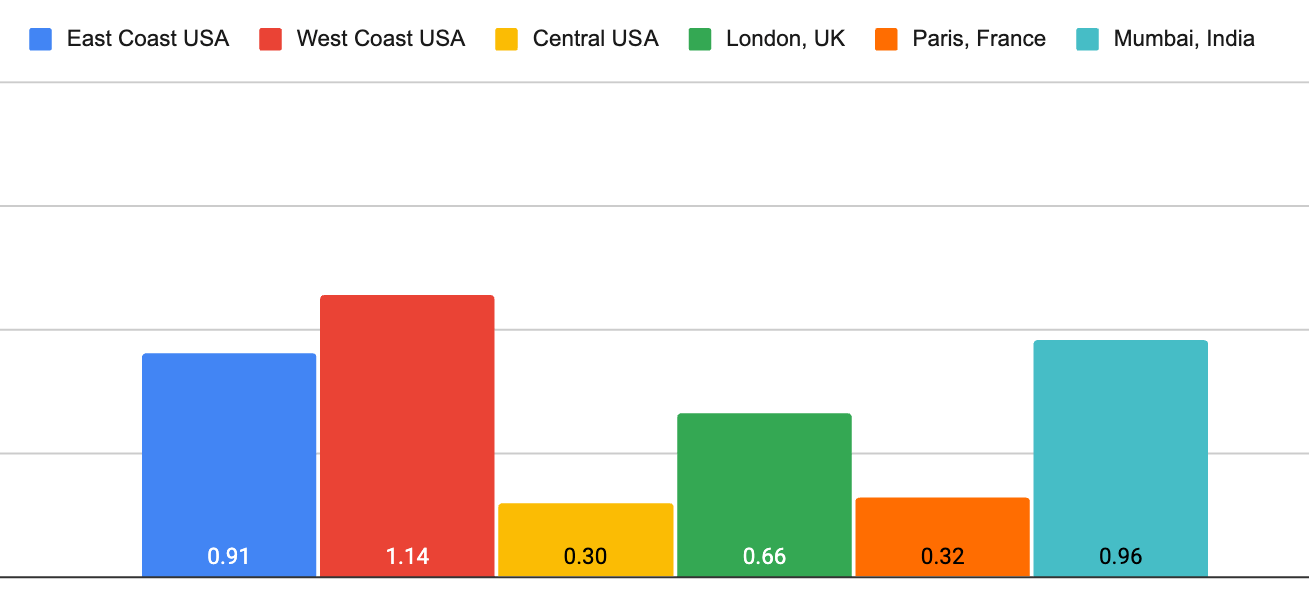Click the blue East Coast USA legend swatch

pos(41,40)
